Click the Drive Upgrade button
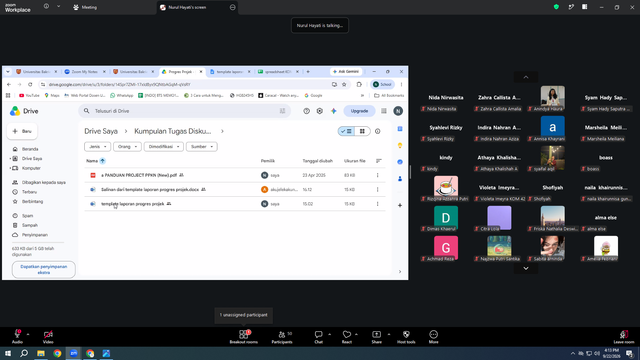The image size is (640, 360). point(359,111)
